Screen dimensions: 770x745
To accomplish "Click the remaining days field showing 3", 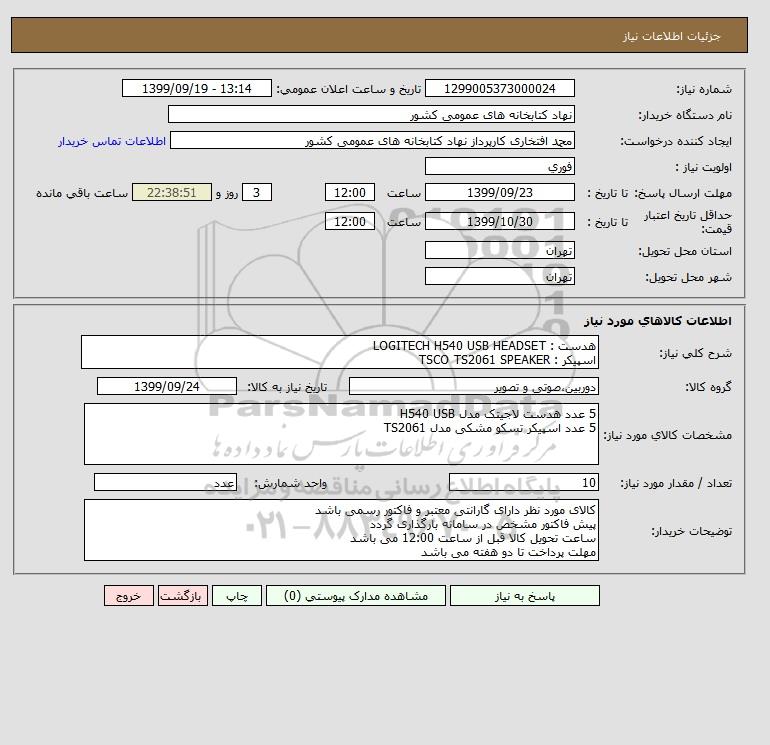I will 256,193.
